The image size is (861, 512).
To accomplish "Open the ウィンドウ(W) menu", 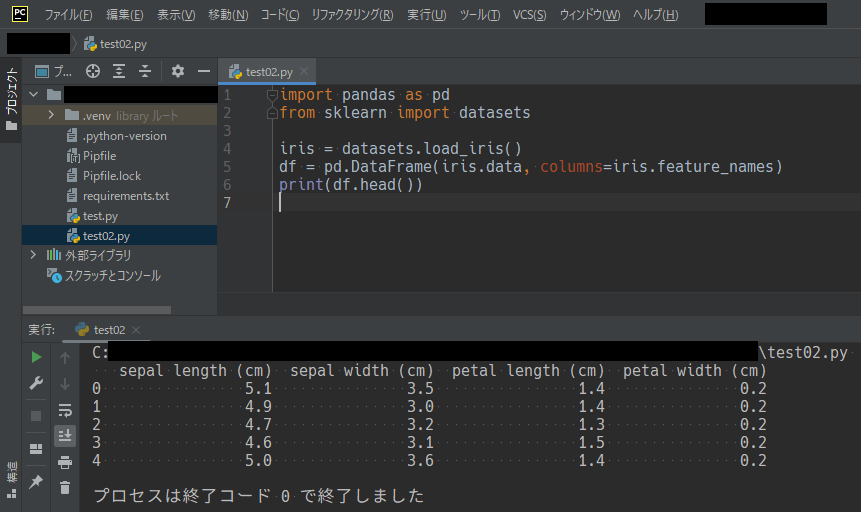I will [590, 15].
